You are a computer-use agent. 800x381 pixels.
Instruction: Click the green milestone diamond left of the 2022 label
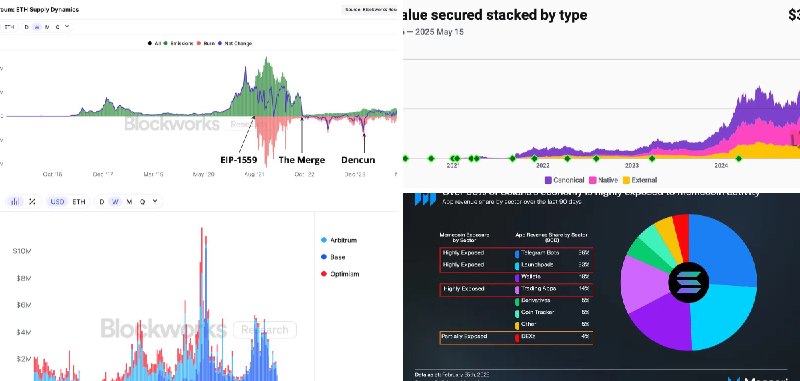point(534,159)
